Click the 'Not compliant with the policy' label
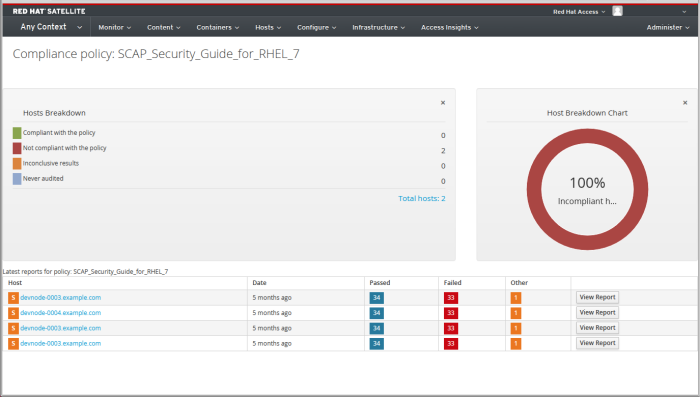700x397 pixels. (65, 148)
